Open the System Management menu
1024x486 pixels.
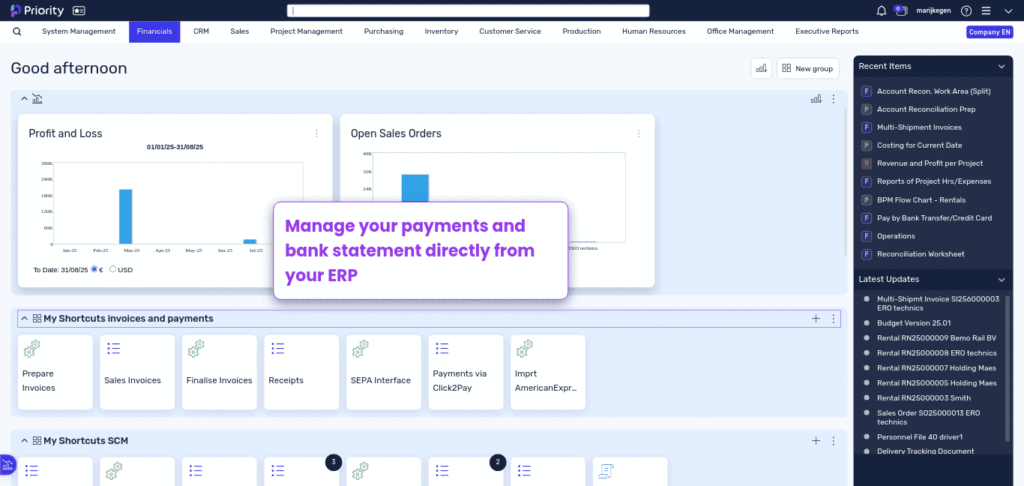tap(79, 31)
